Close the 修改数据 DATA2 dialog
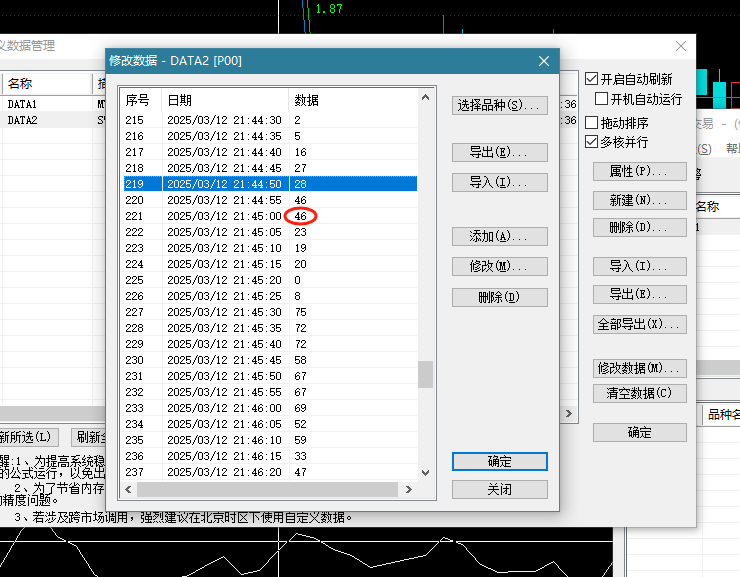The width and height of the screenshot is (740, 577). [544, 61]
